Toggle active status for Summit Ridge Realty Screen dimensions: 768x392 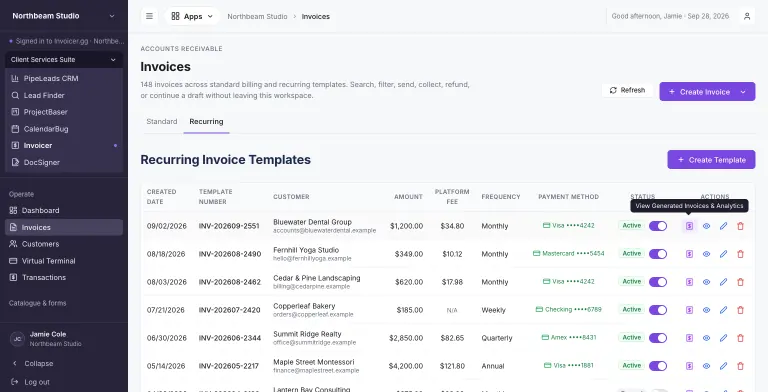click(x=658, y=338)
